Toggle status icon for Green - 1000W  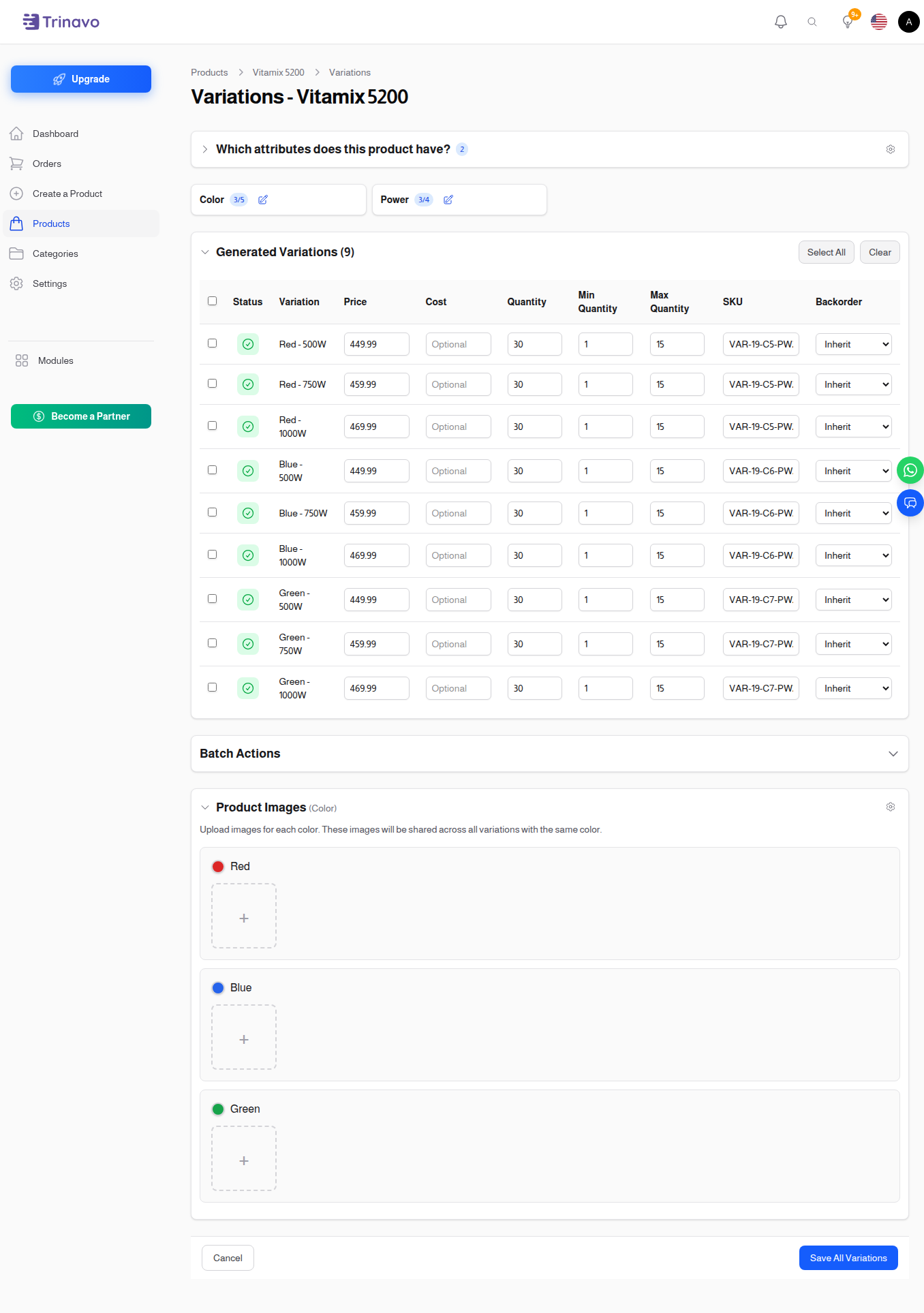[248, 688]
